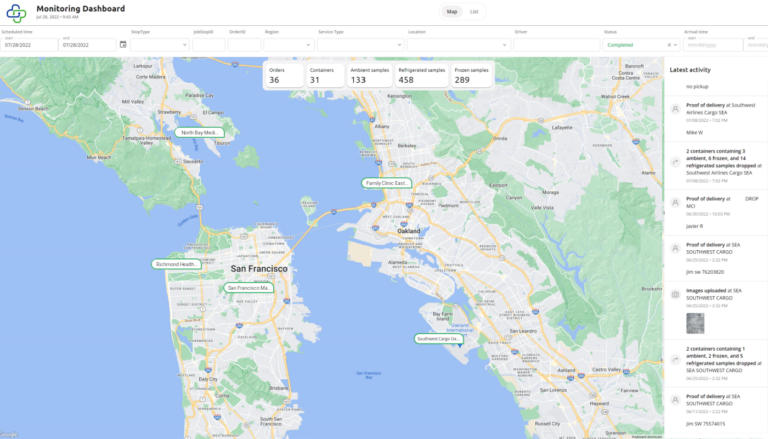This screenshot has width=768, height=439.
Task: Open the uploaded image thumbnail
Action: (692, 322)
